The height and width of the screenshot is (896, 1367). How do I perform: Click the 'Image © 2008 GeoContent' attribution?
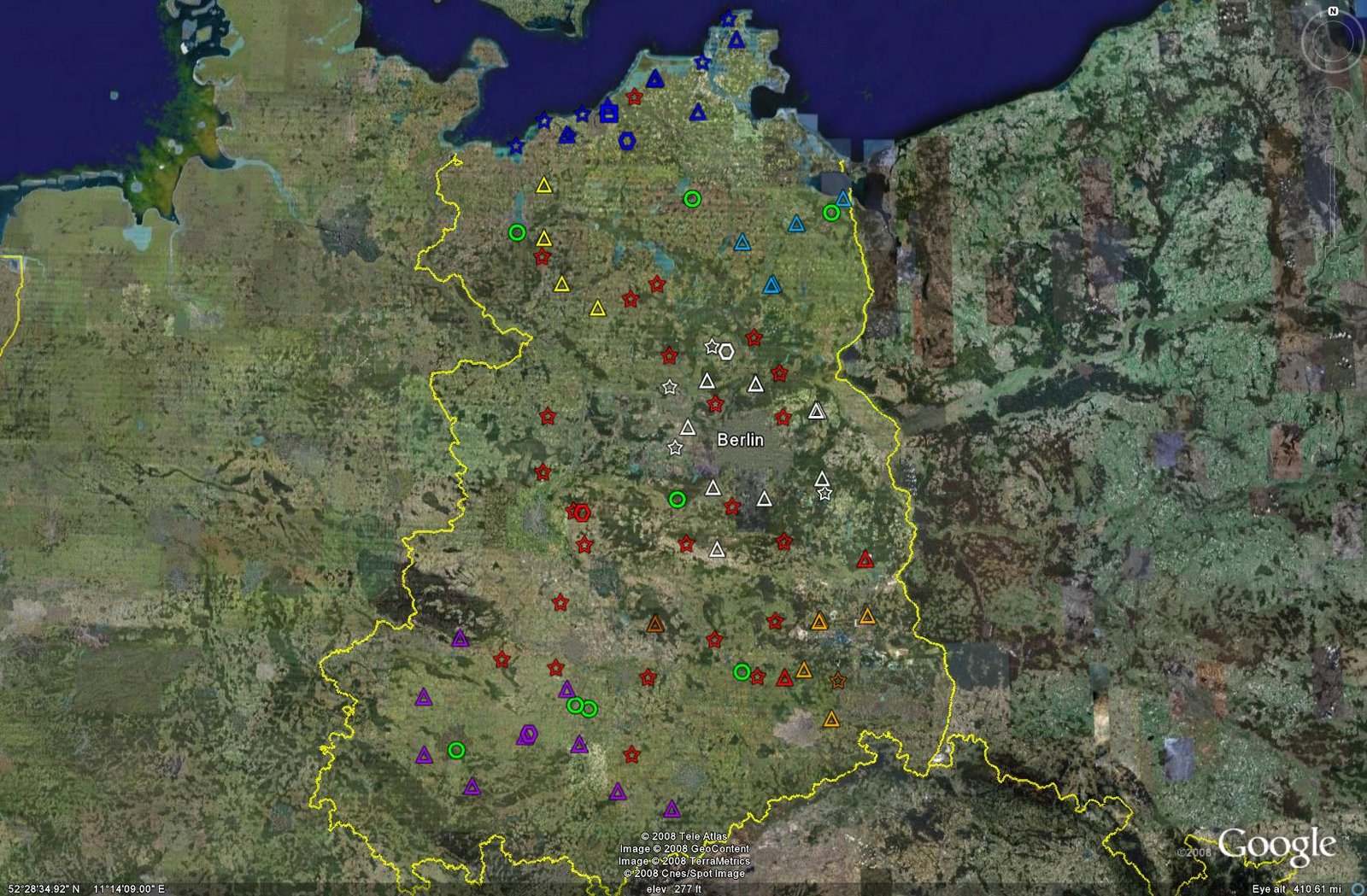tap(684, 849)
